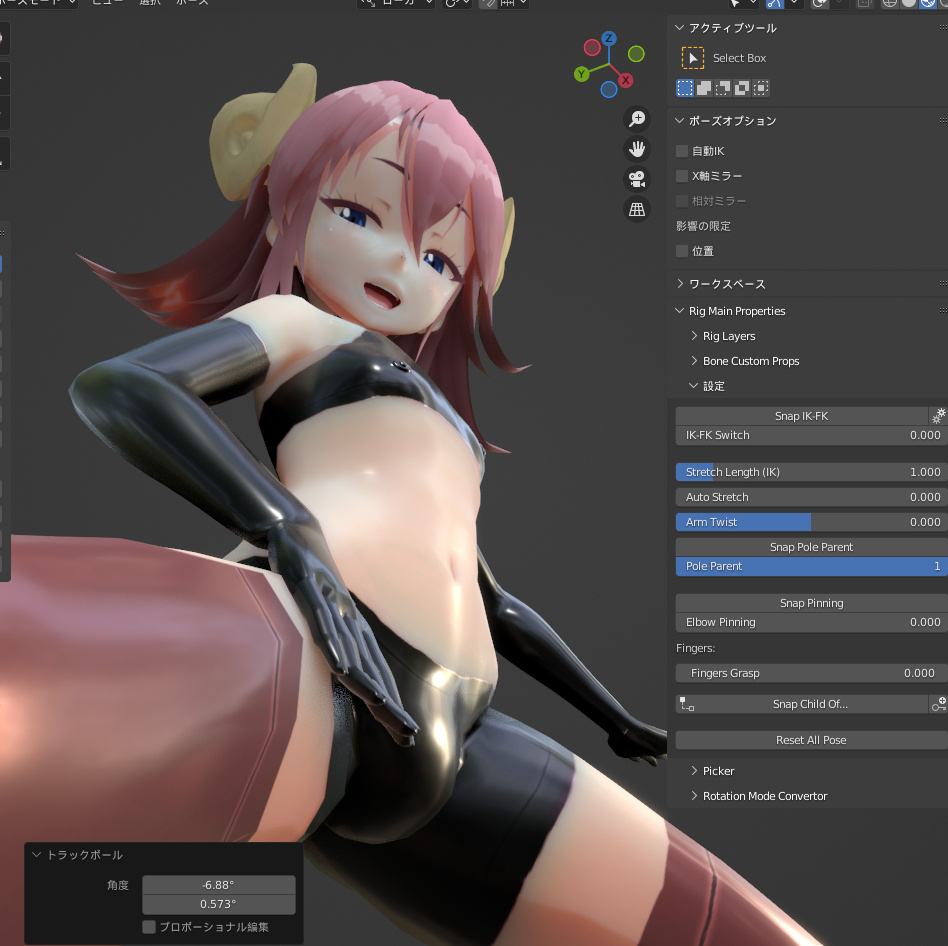This screenshot has height=946, width=948.
Task: Click the negative X red circle on gizmo
Action: [x=592, y=47]
